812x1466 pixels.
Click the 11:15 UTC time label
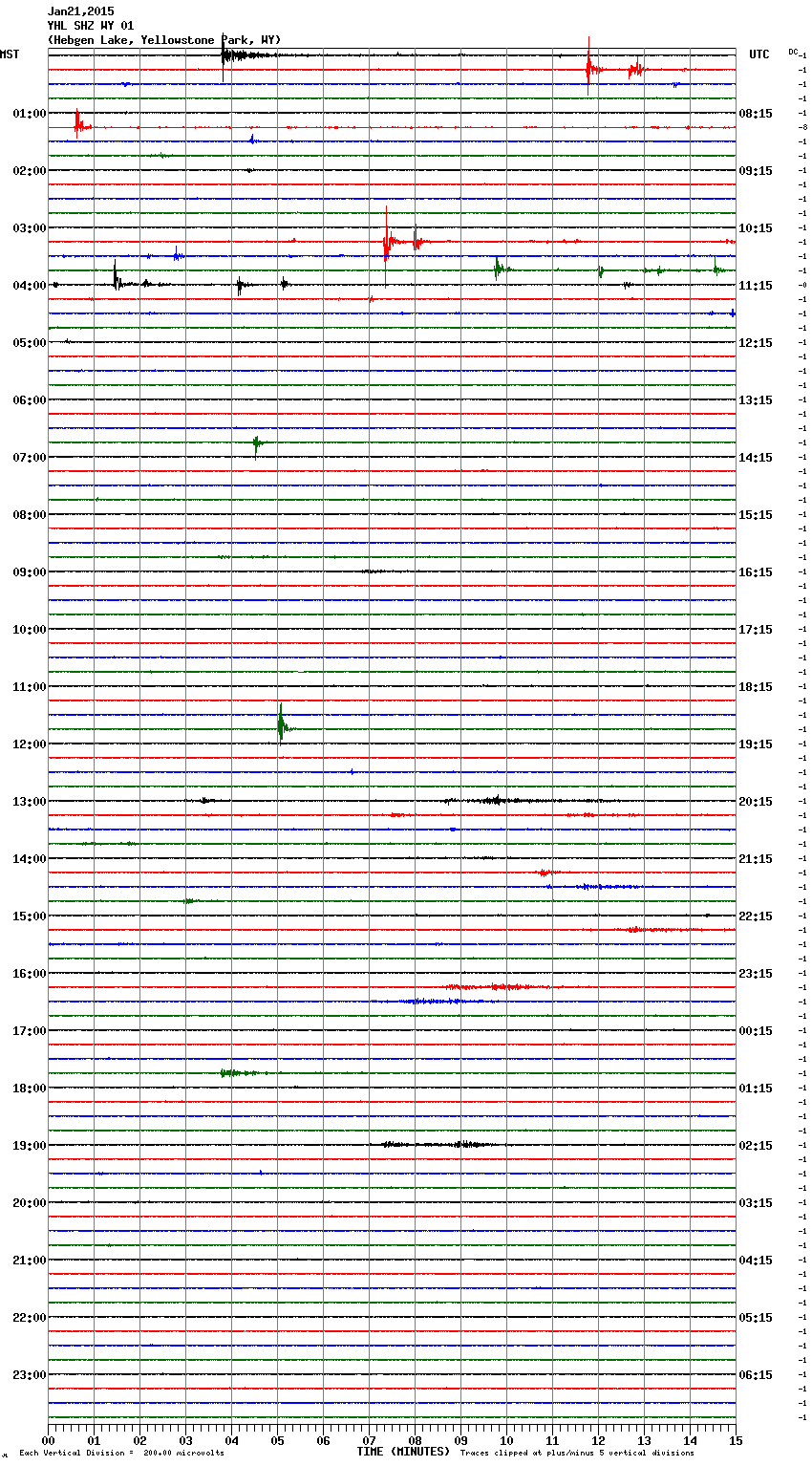756,286
